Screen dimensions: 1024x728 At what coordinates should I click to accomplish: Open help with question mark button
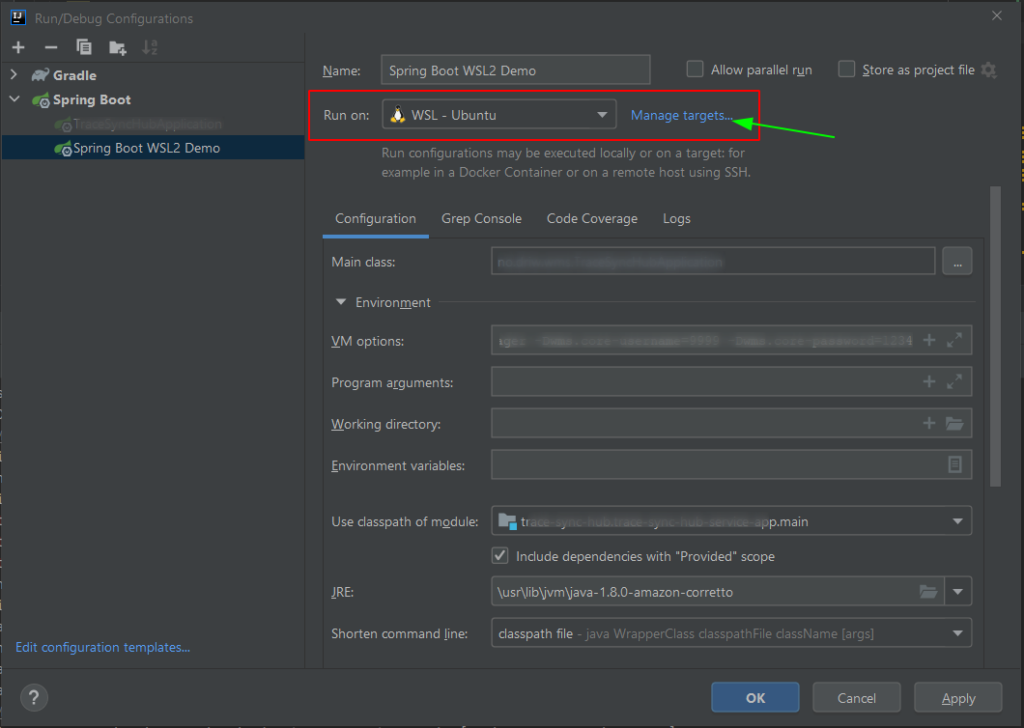click(34, 697)
